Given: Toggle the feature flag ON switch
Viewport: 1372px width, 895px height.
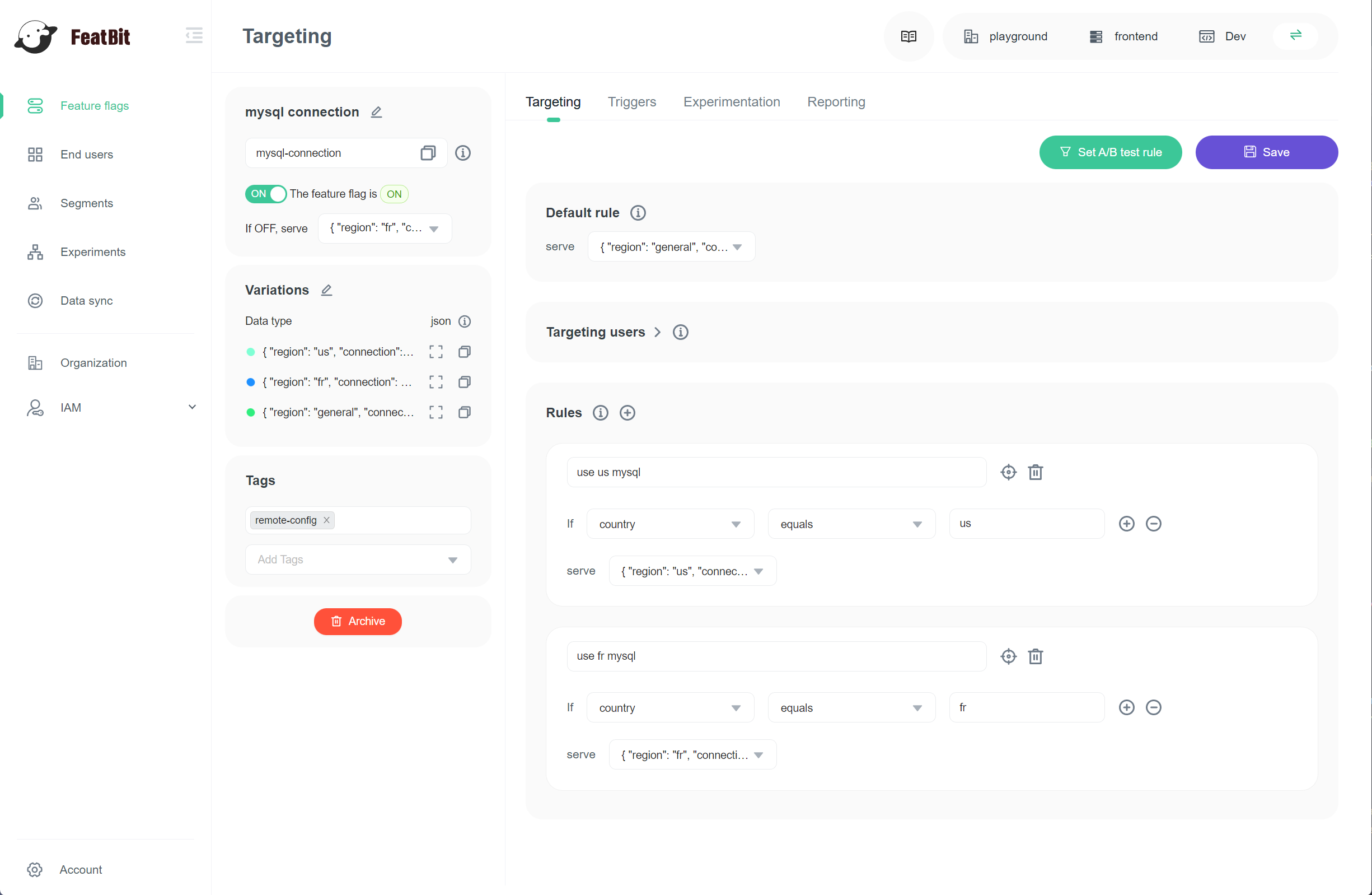Looking at the screenshot, I should coord(265,194).
